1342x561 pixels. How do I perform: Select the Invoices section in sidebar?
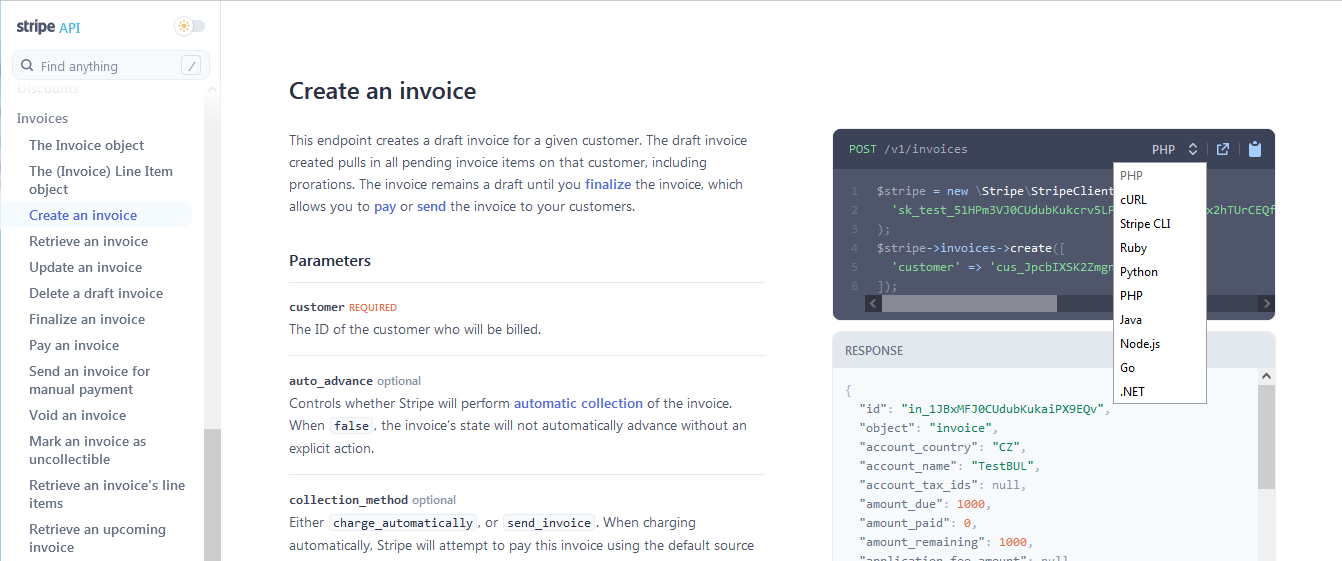point(42,118)
